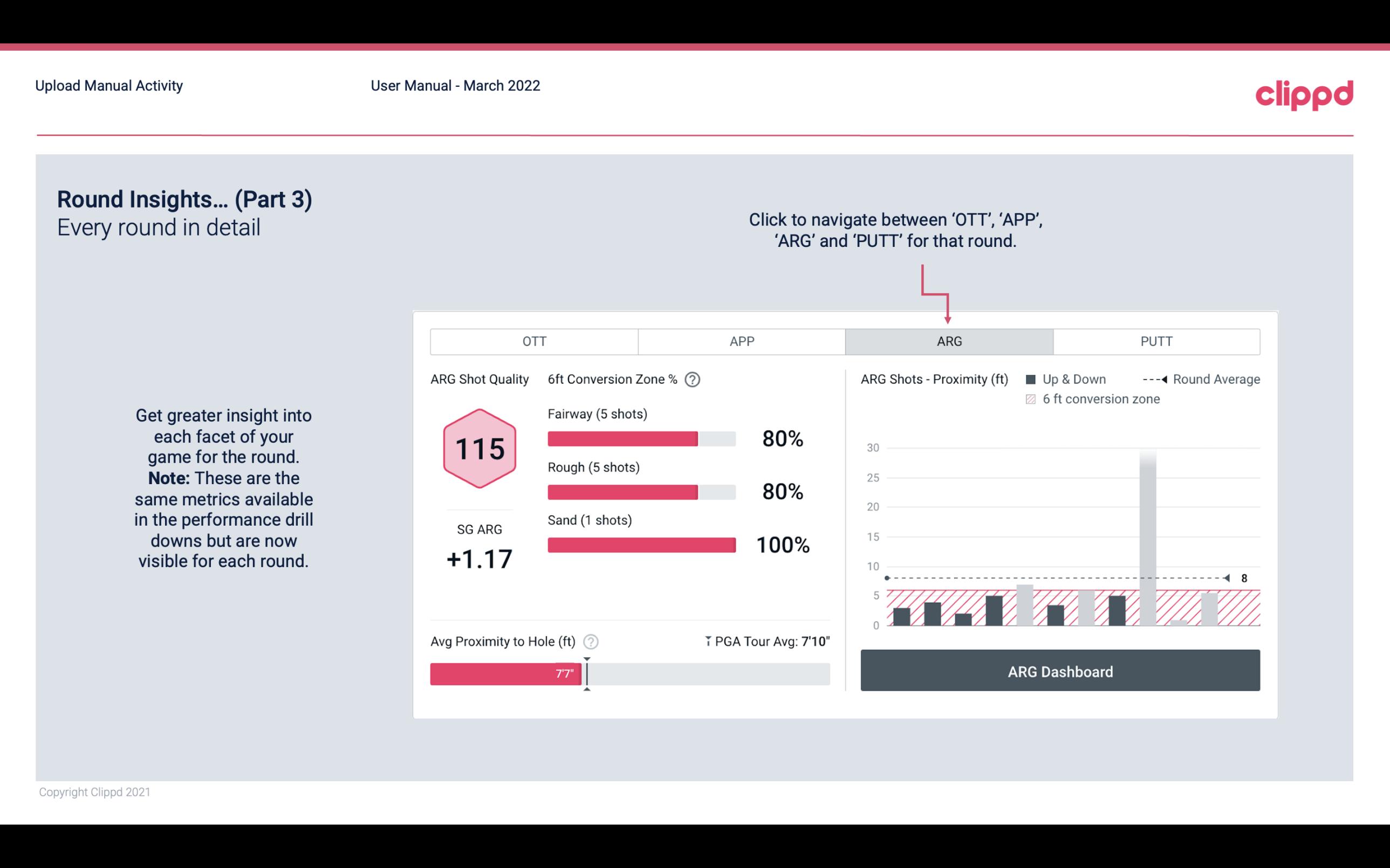Click the ARG tab to view stats
The height and width of the screenshot is (868, 1390).
click(x=948, y=341)
